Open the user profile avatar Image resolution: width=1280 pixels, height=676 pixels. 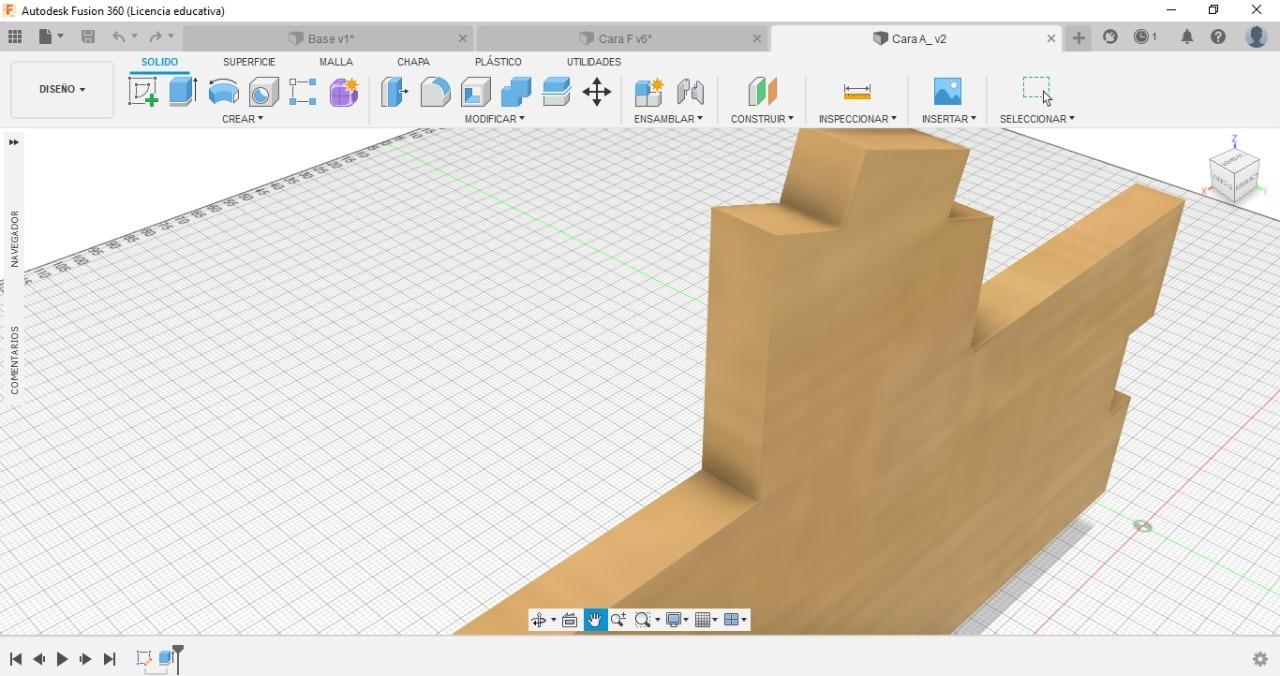pos(1256,37)
